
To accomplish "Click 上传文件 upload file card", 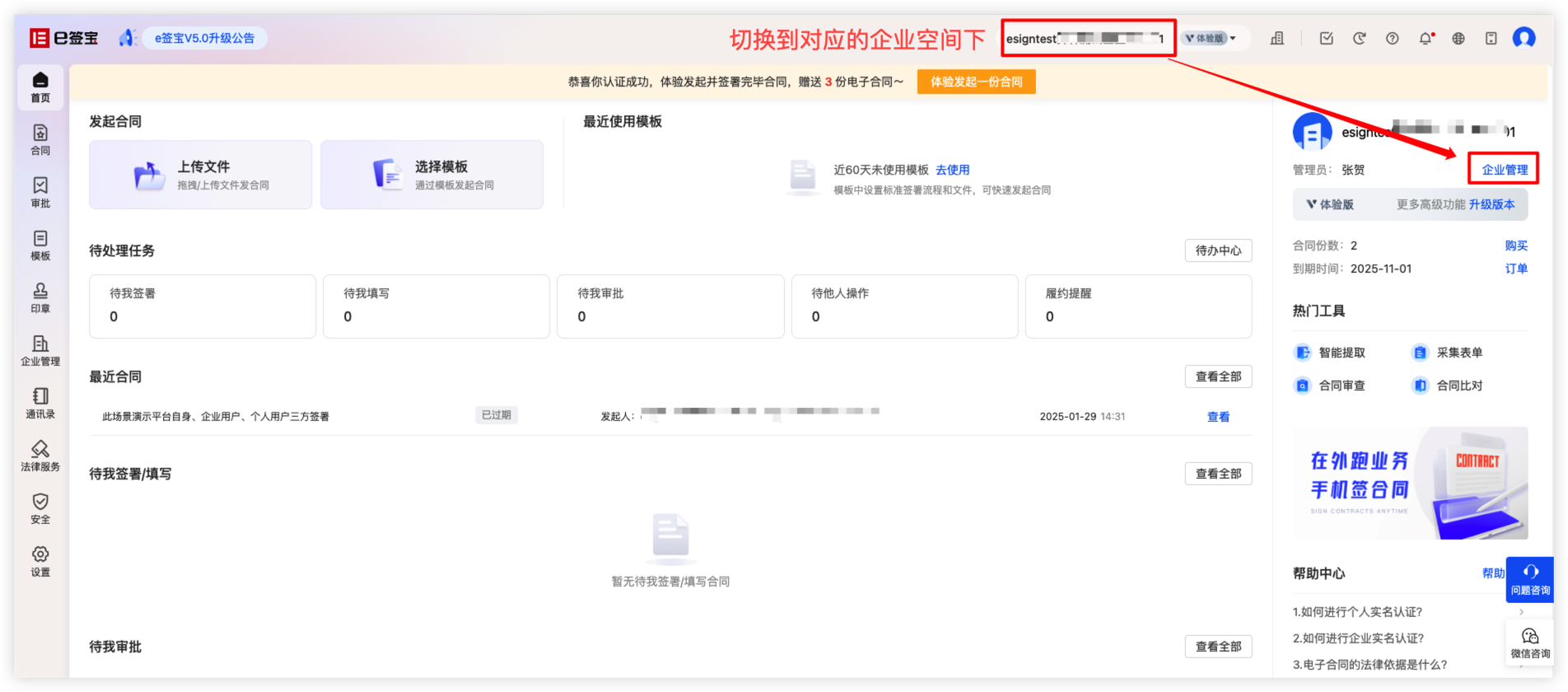I will pyautogui.click(x=201, y=175).
